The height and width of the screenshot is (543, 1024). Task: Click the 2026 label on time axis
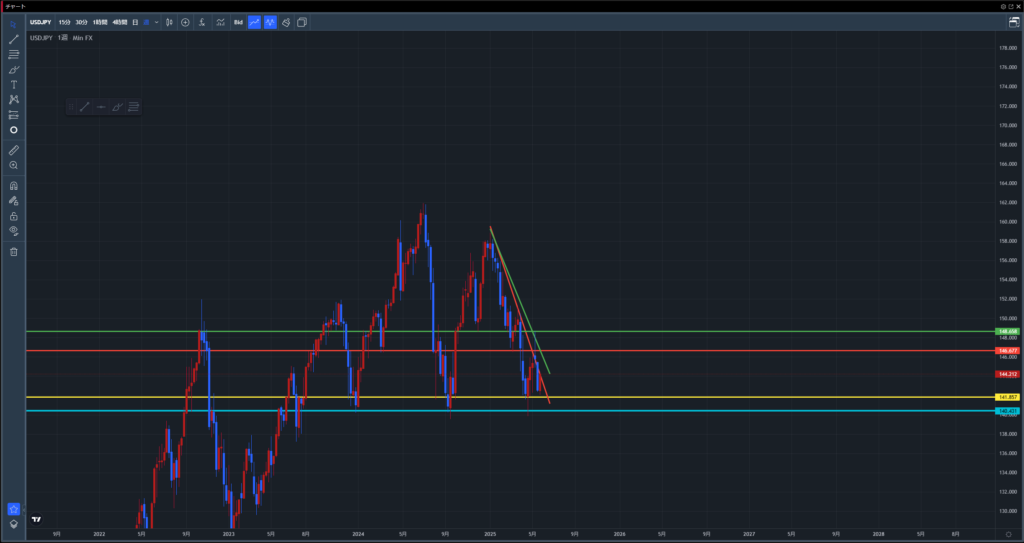coord(619,534)
